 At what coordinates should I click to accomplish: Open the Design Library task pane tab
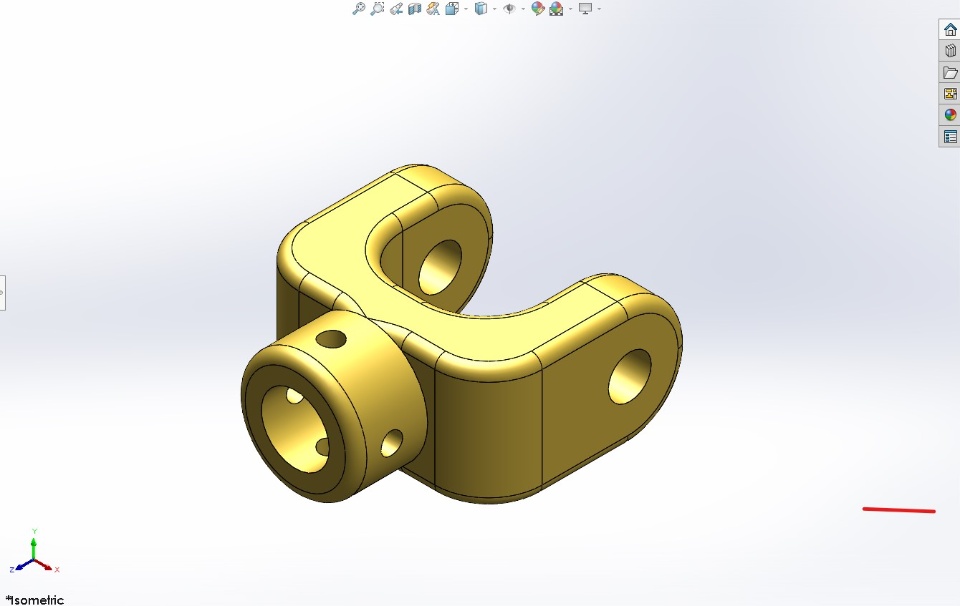[950, 51]
